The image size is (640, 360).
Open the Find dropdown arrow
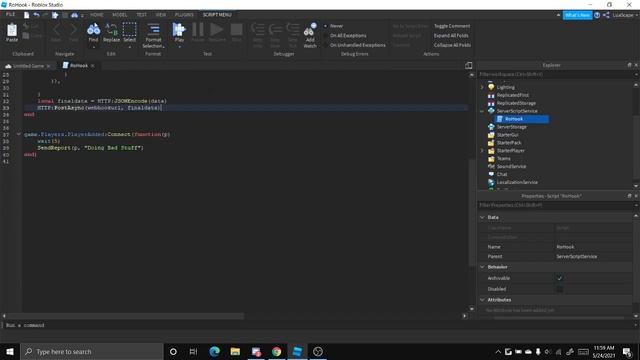point(93,47)
